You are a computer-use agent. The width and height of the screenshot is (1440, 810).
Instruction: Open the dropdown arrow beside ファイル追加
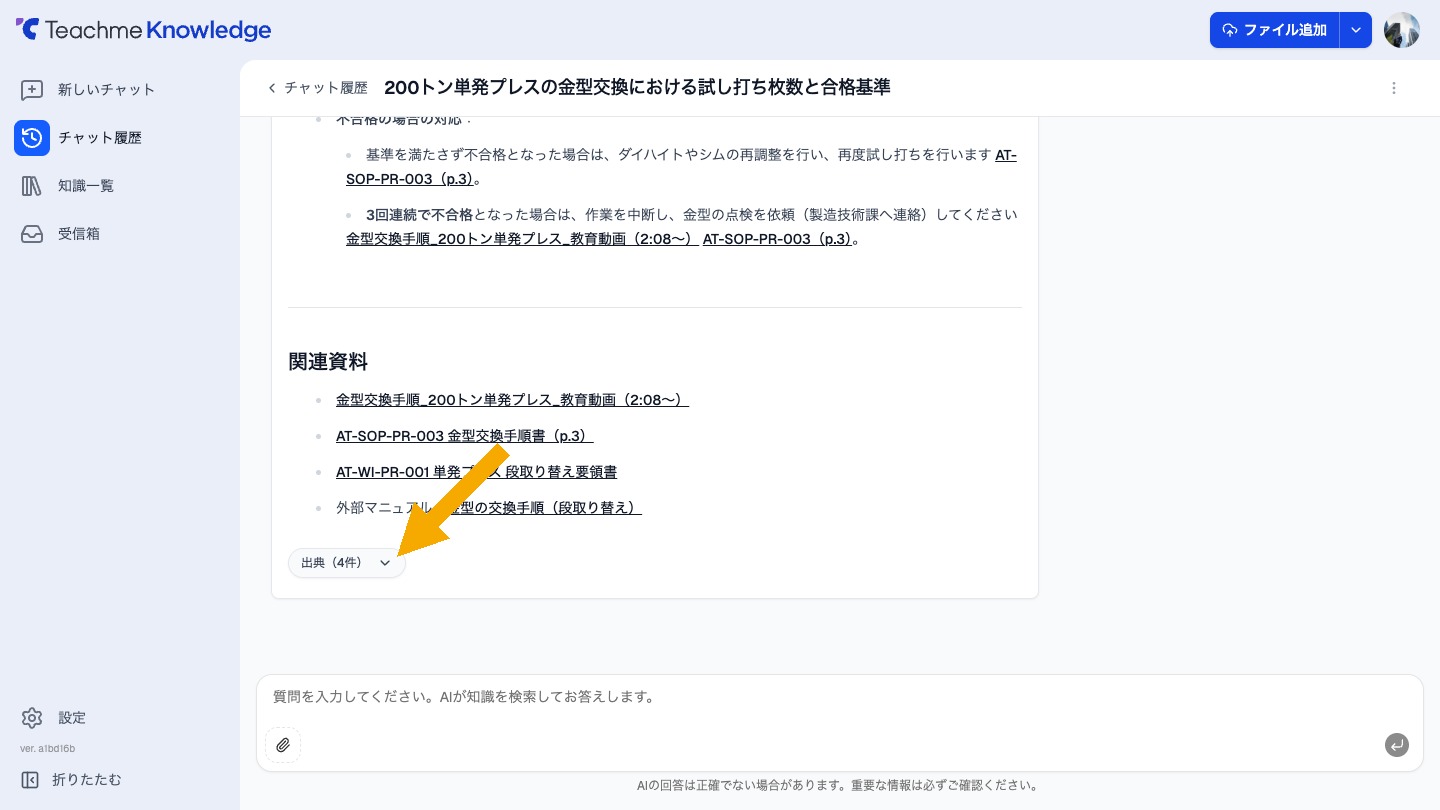[x=1356, y=30]
